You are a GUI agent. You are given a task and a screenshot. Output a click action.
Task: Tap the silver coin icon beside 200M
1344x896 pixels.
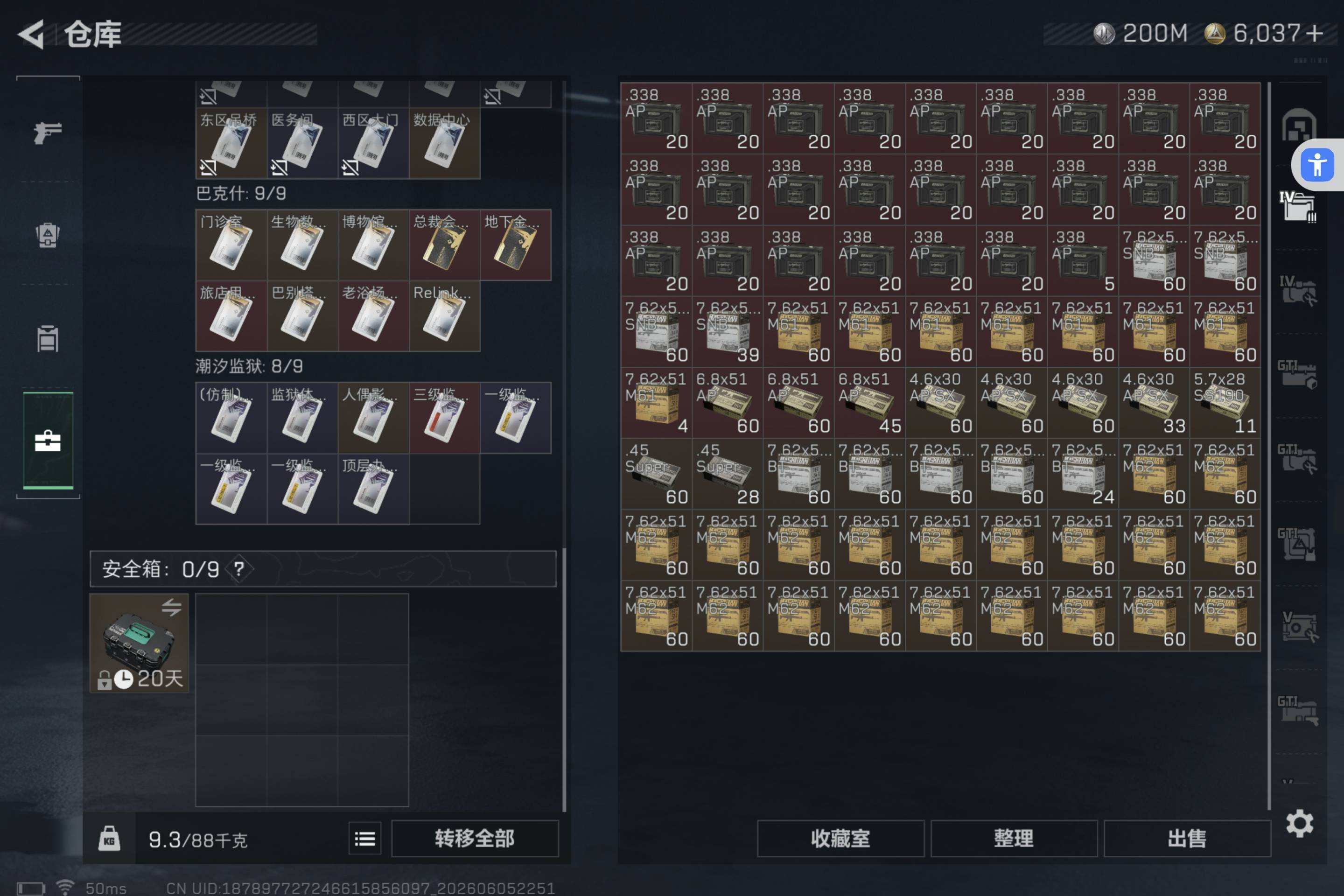click(1104, 33)
